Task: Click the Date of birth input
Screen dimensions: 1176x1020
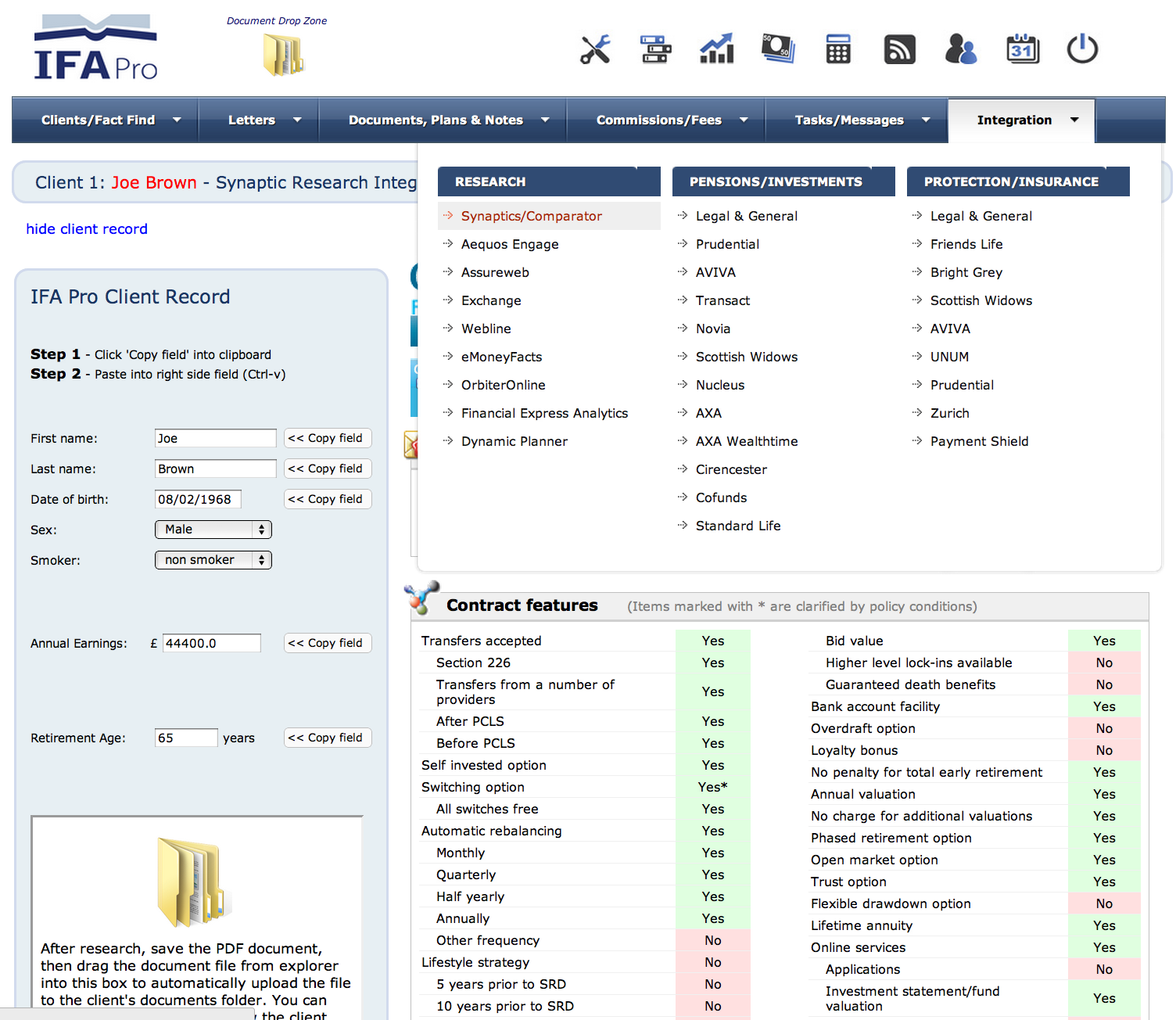Action: (x=198, y=499)
